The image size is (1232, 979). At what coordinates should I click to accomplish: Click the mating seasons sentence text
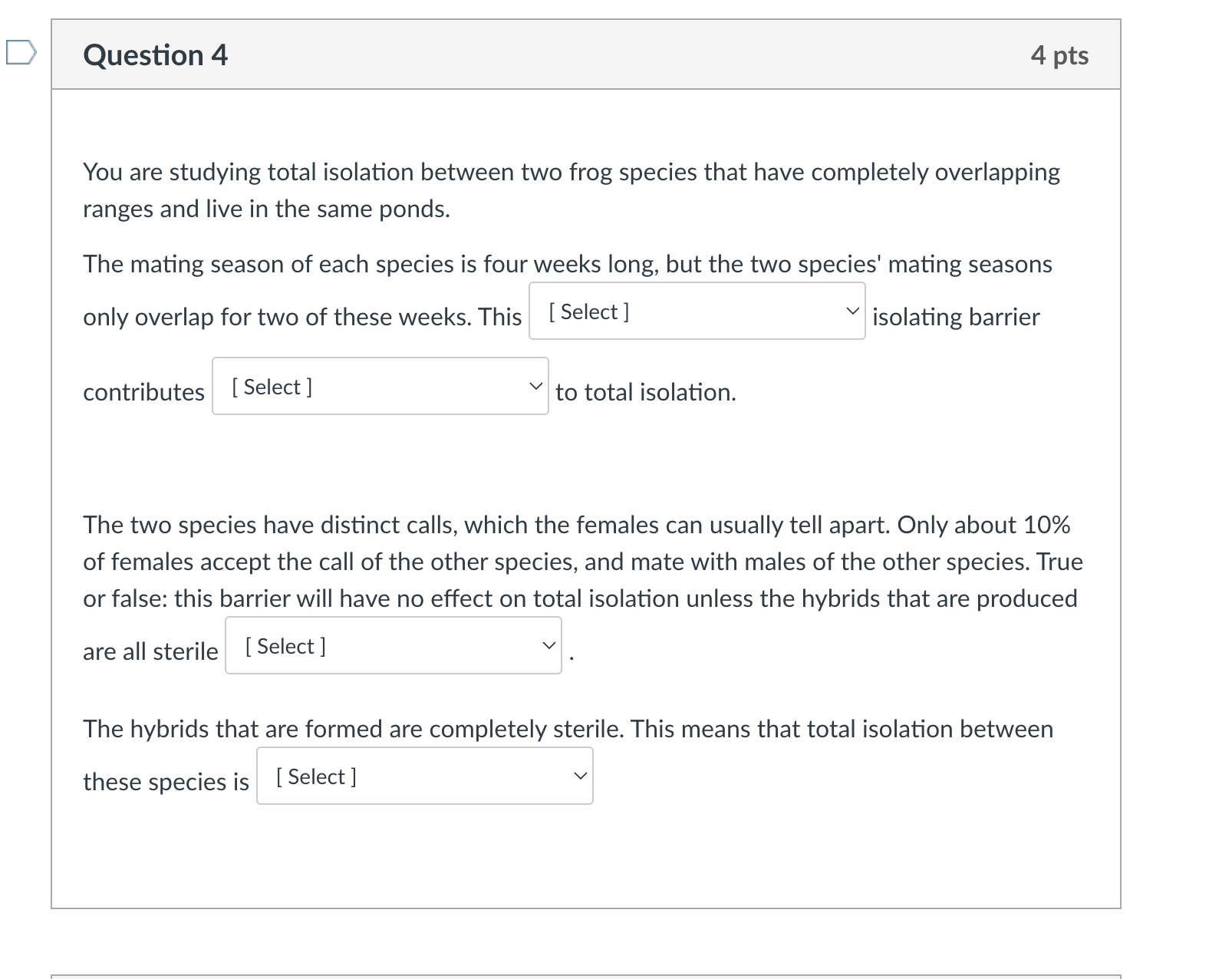coord(568,264)
